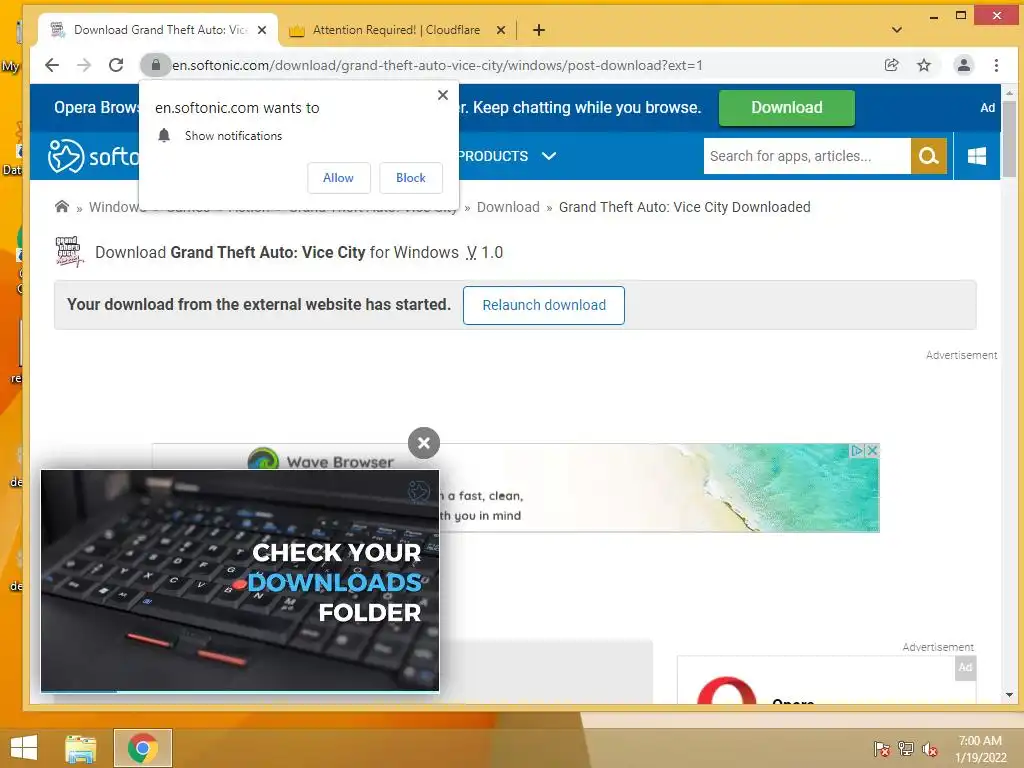This screenshot has height=768, width=1024.
Task: Close the Grand Theft Auto tab
Action: (x=262, y=30)
